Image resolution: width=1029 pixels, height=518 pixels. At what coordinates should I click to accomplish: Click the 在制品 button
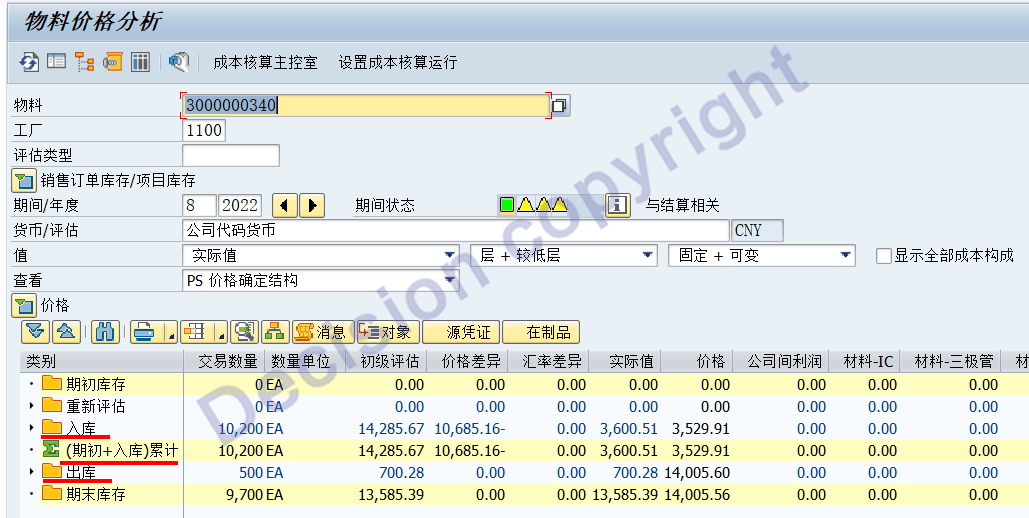pos(541,332)
